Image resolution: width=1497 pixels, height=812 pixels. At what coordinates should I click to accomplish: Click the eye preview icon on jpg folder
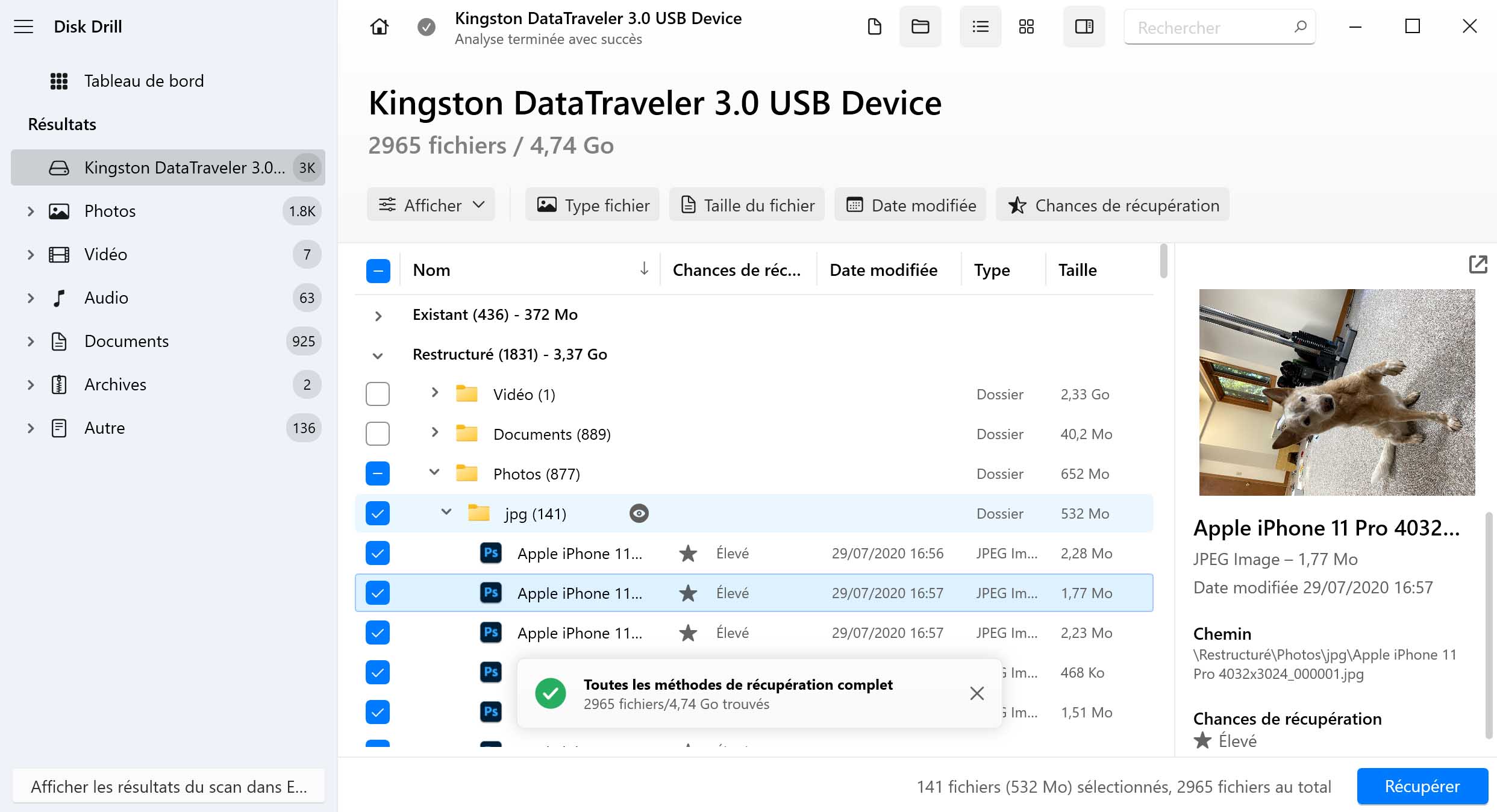click(x=639, y=513)
